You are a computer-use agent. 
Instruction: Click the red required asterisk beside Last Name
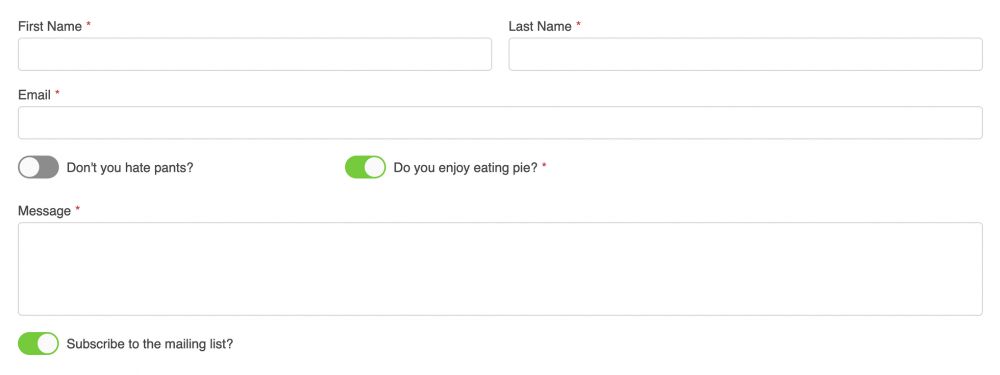[578, 25]
